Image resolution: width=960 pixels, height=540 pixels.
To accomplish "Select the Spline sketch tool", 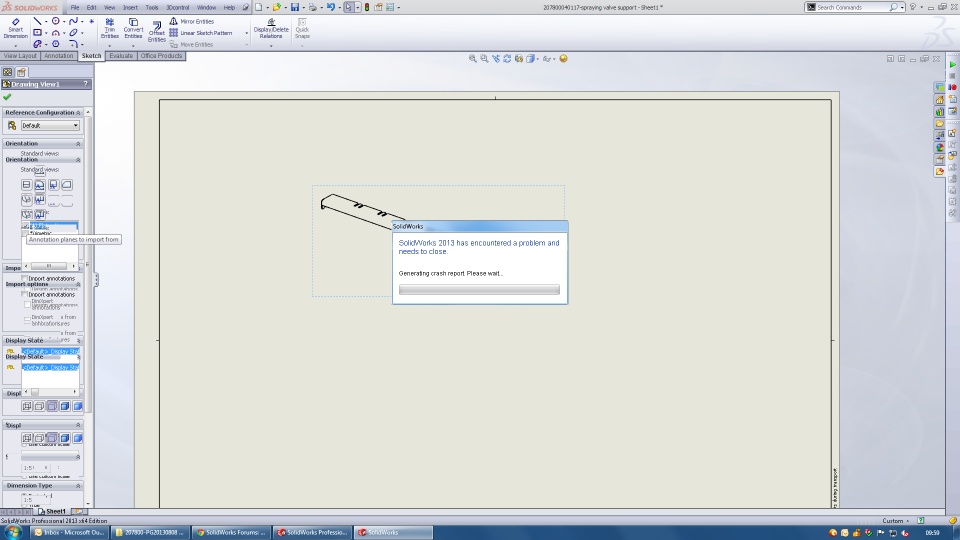I will point(73,21).
